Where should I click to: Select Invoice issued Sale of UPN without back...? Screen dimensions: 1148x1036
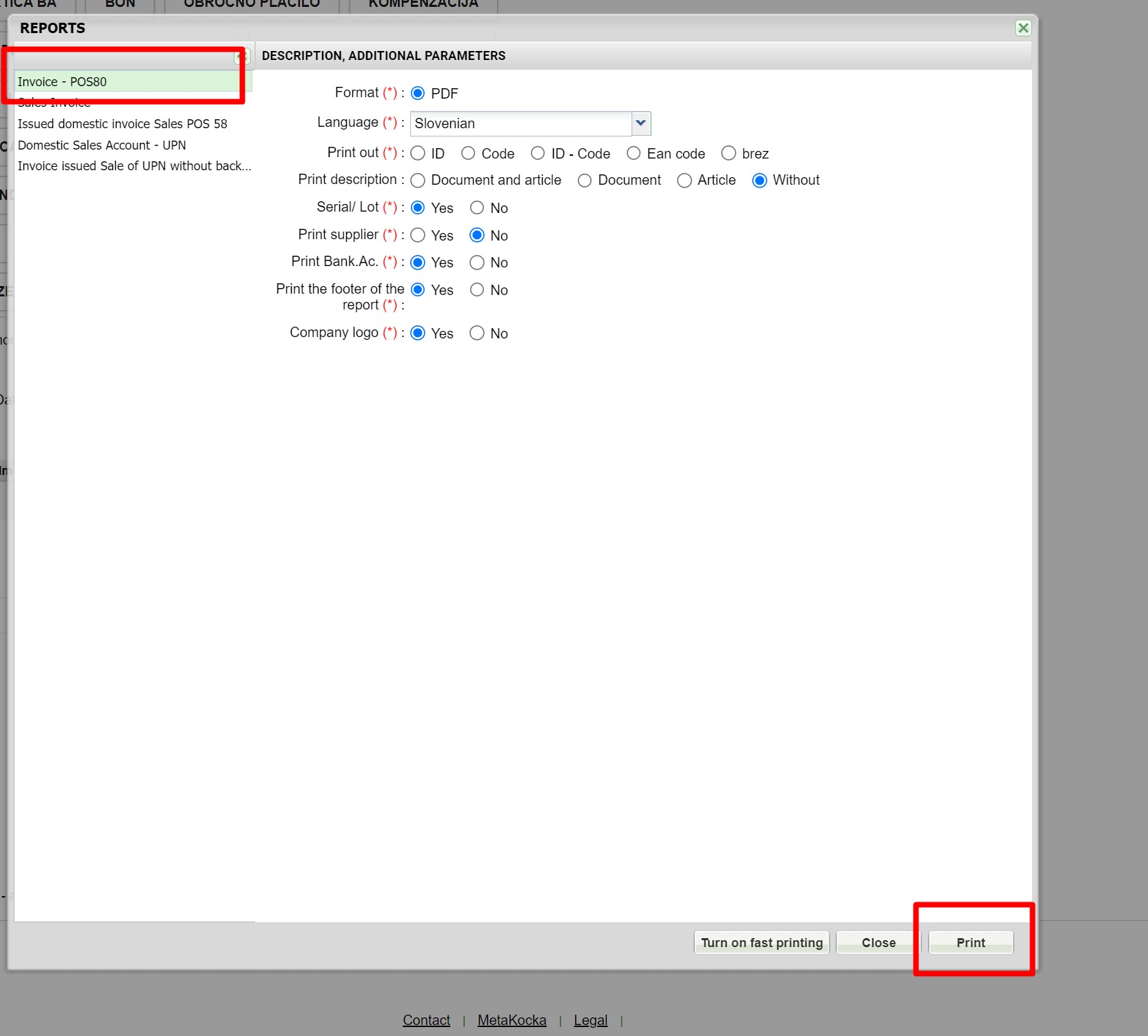(x=133, y=166)
